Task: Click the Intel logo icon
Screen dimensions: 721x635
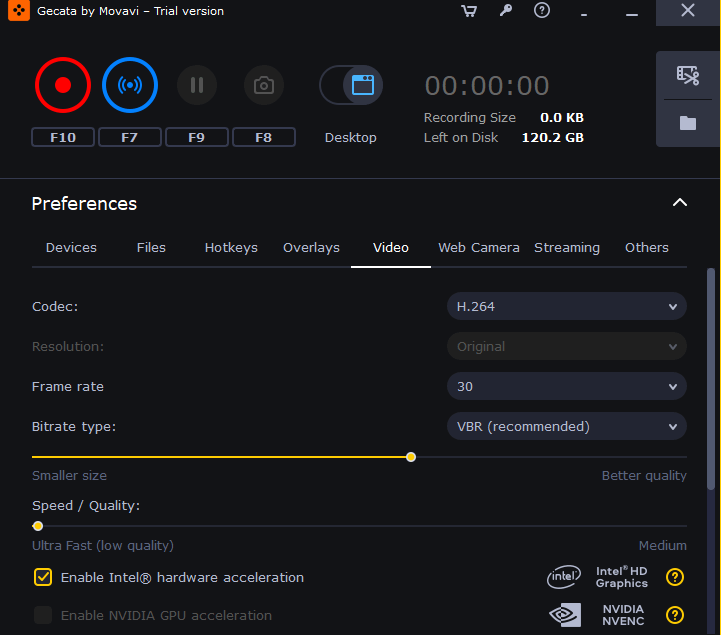Action: (x=564, y=577)
